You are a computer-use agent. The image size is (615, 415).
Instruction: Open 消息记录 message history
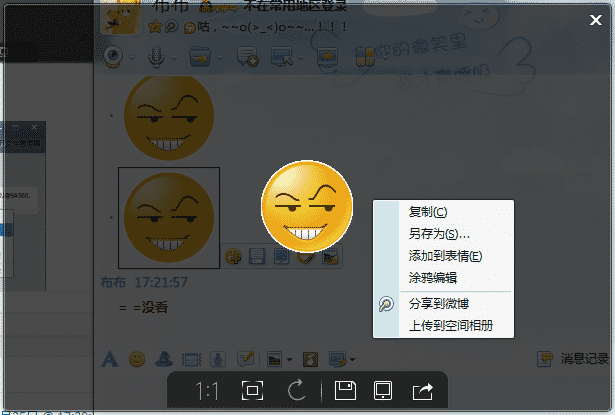coord(573,359)
